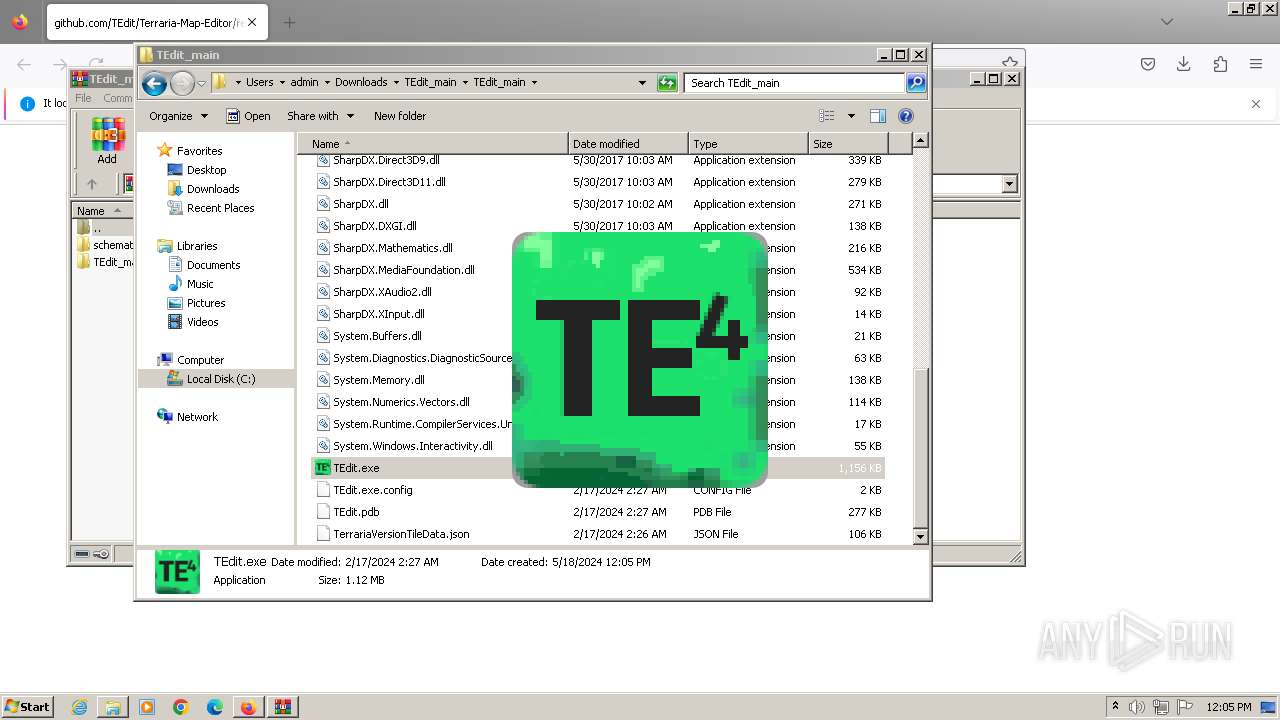Click the search magnifier in the TEdit_main window
Viewport: 1280px width, 720px height.
coord(916,83)
